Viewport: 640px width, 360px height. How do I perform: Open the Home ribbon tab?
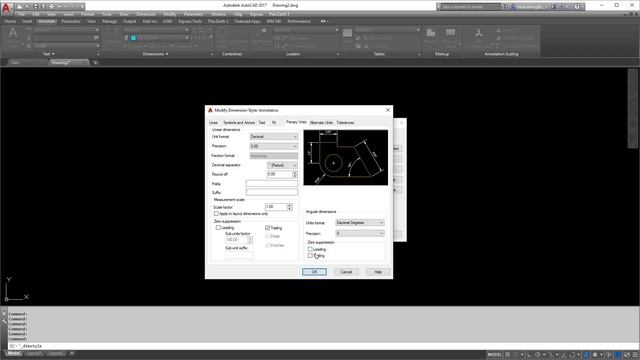pos(10,21)
